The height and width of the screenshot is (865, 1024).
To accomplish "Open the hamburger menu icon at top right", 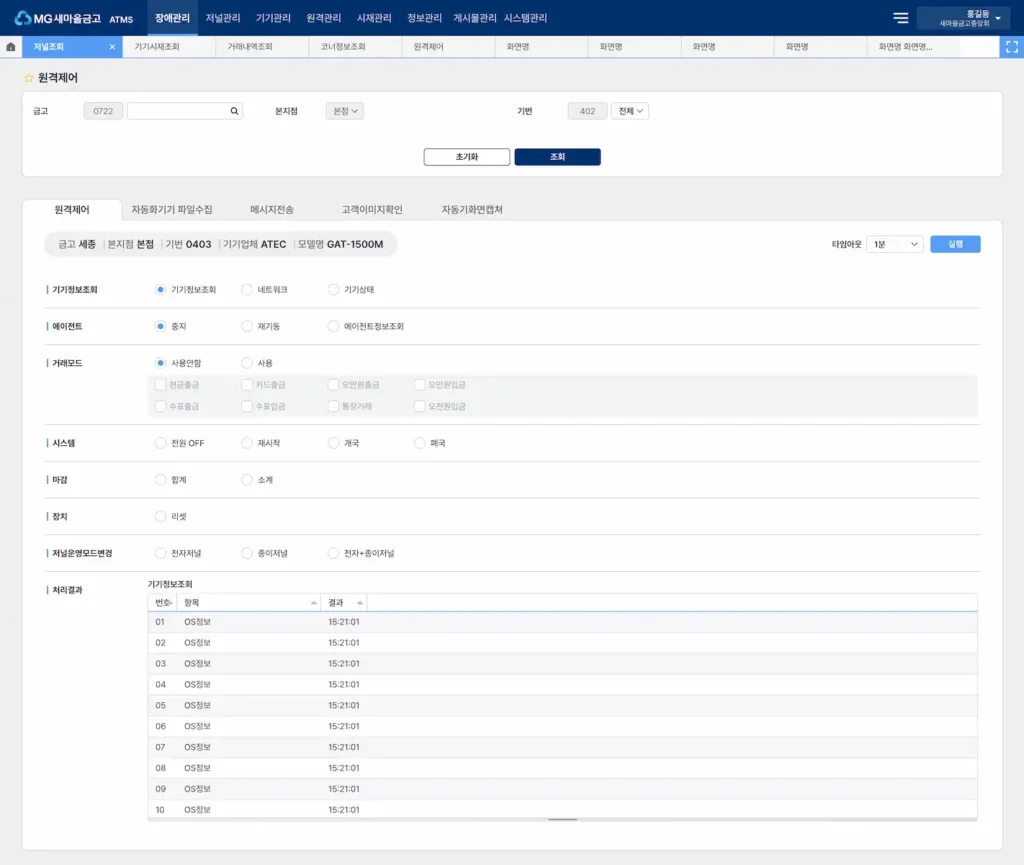I will coord(900,18).
